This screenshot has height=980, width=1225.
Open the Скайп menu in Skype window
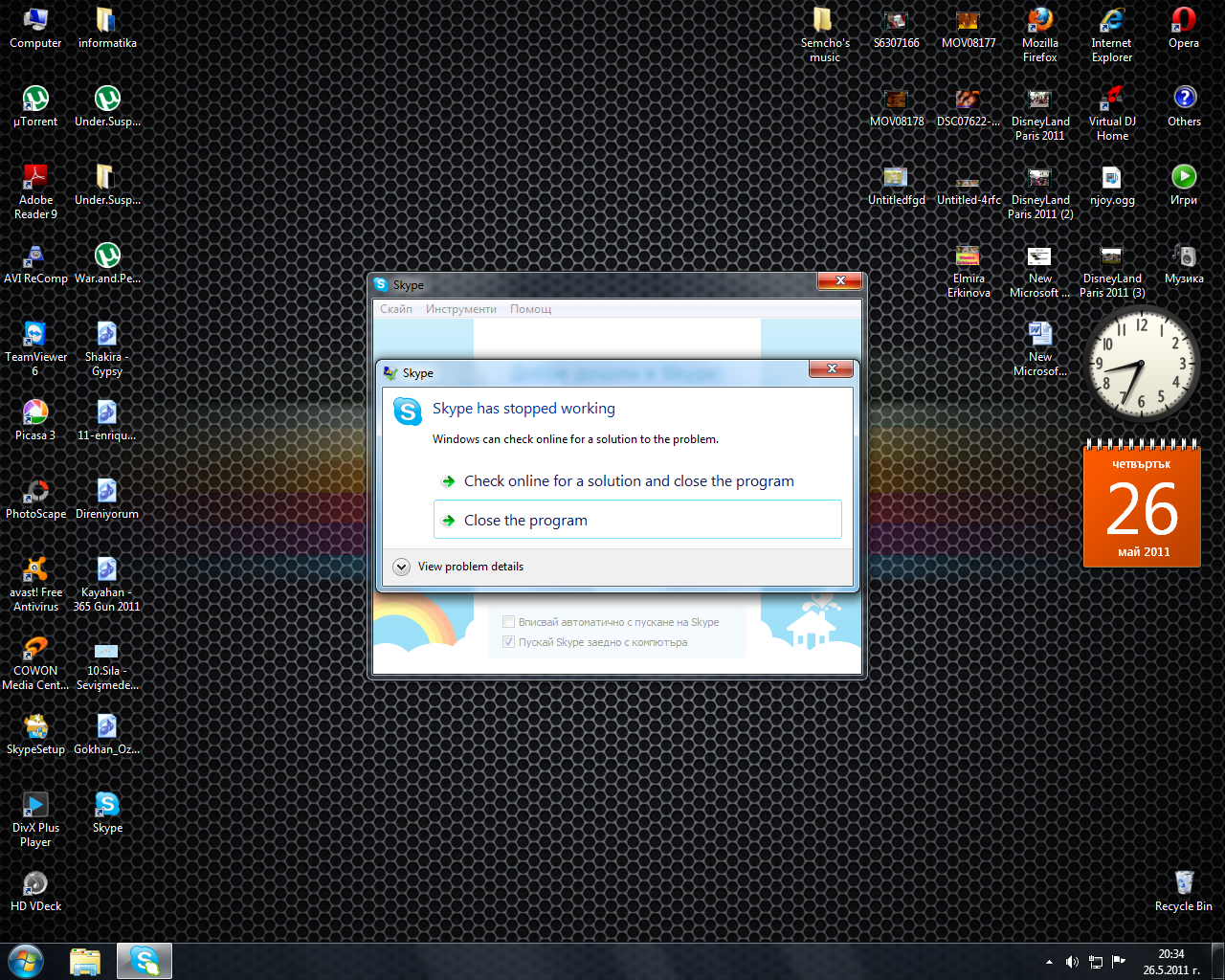click(396, 309)
